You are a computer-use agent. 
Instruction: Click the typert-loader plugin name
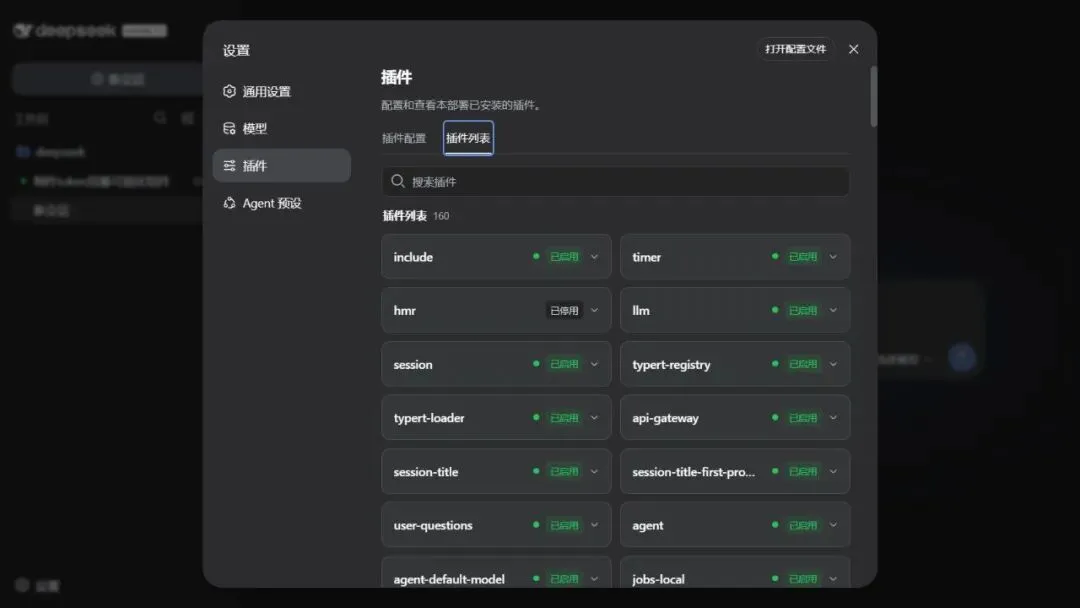pos(429,419)
